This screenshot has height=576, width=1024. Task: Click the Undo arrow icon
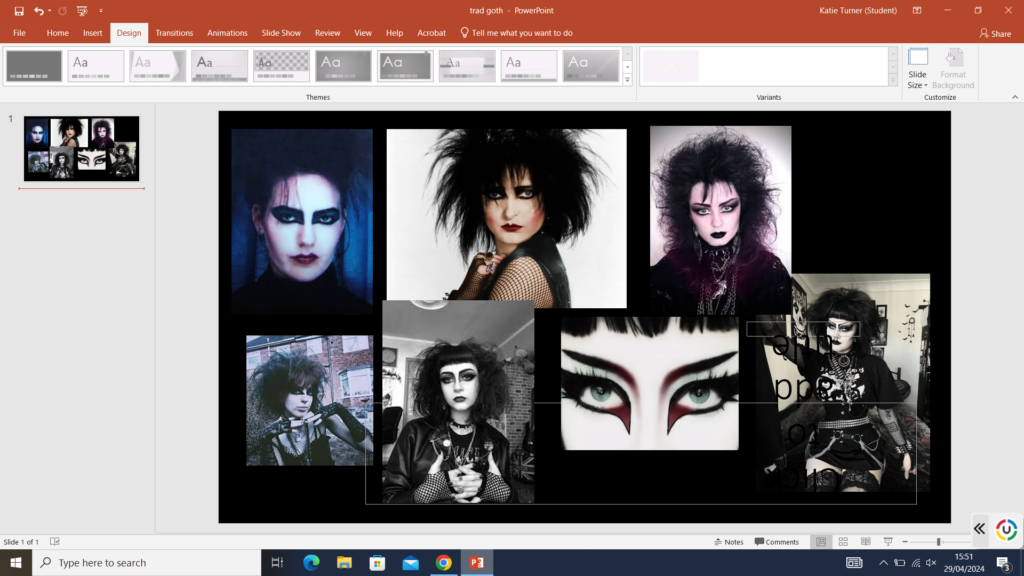tap(39, 11)
